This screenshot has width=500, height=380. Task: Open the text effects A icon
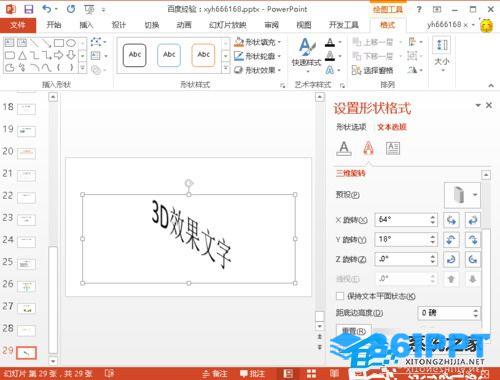click(330, 70)
